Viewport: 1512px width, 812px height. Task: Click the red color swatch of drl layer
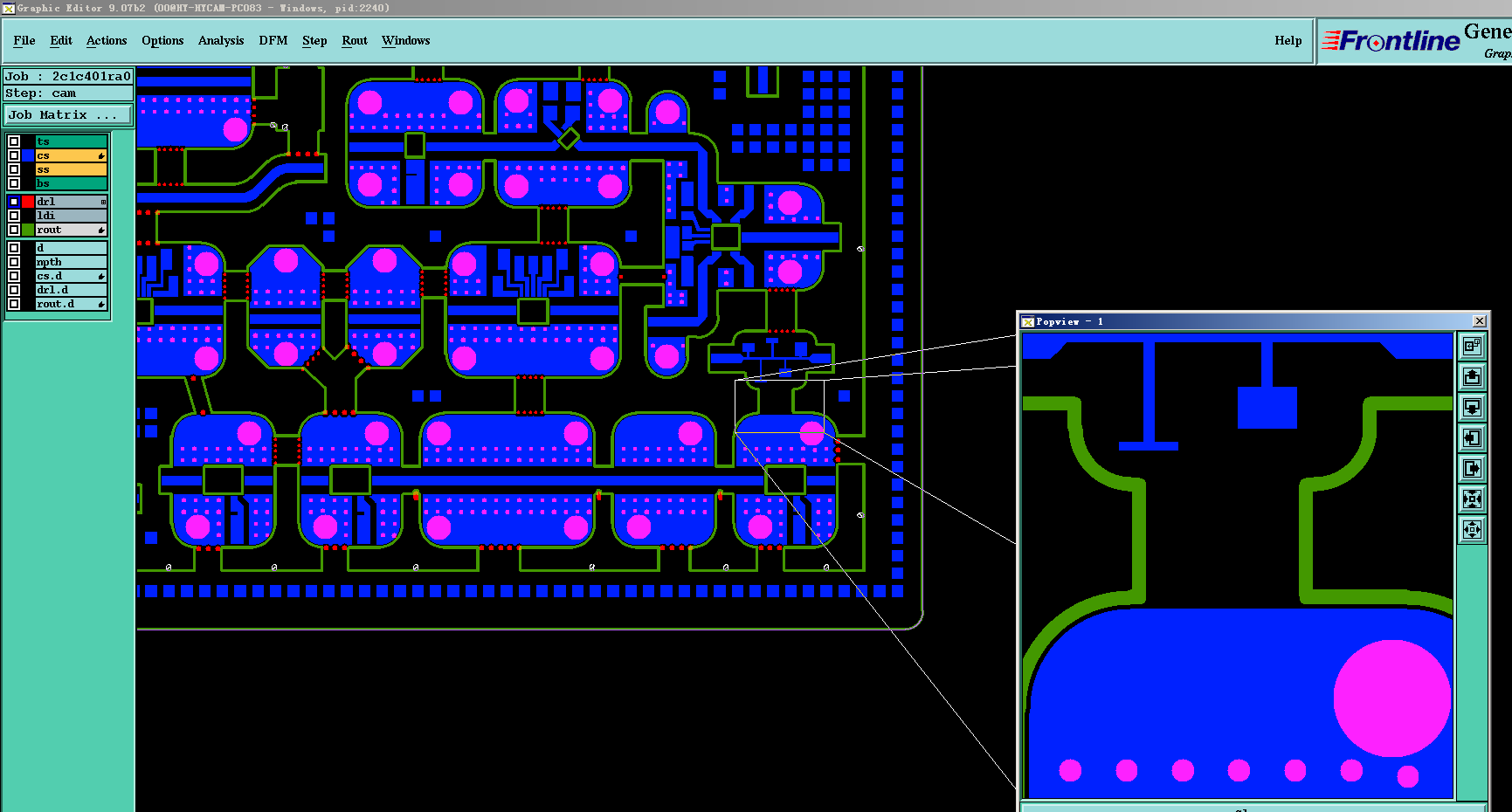[28, 202]
